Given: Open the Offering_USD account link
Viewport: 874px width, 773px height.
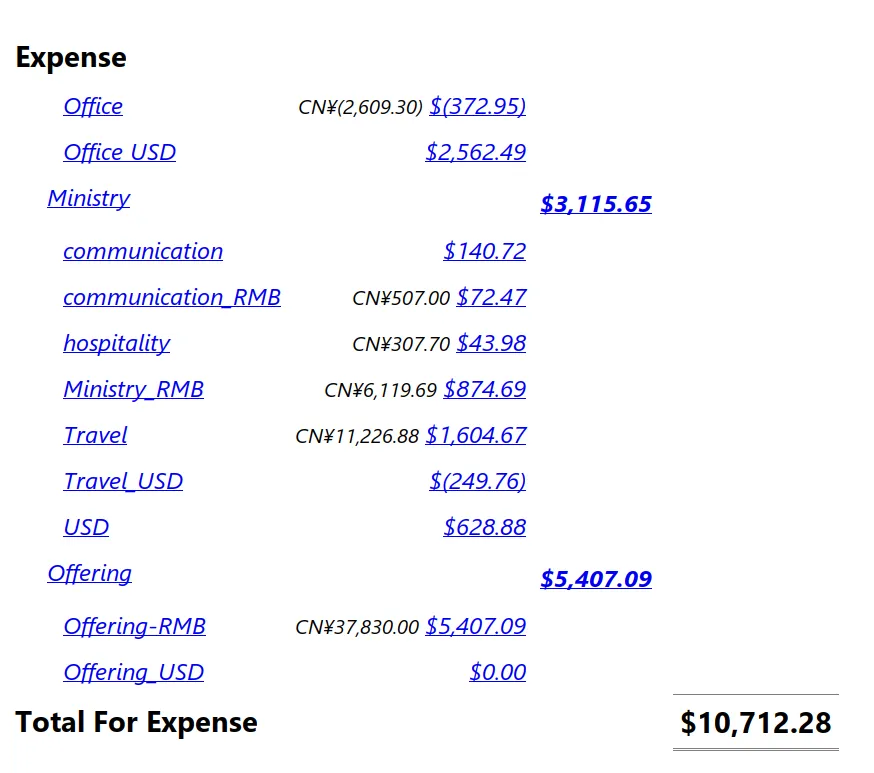Looking at the screenshot, I should [133, 672].
